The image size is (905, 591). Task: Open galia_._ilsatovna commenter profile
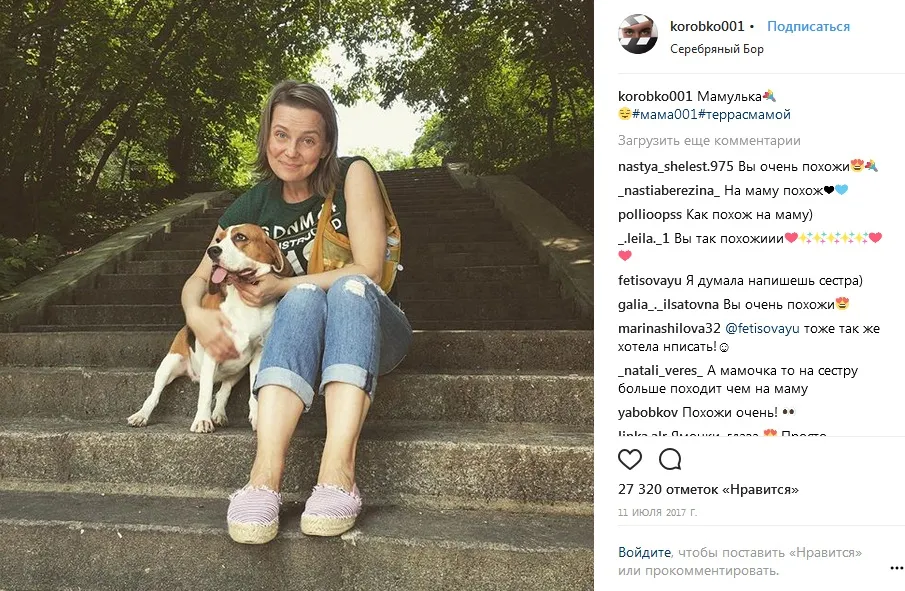tap(668, 305)
